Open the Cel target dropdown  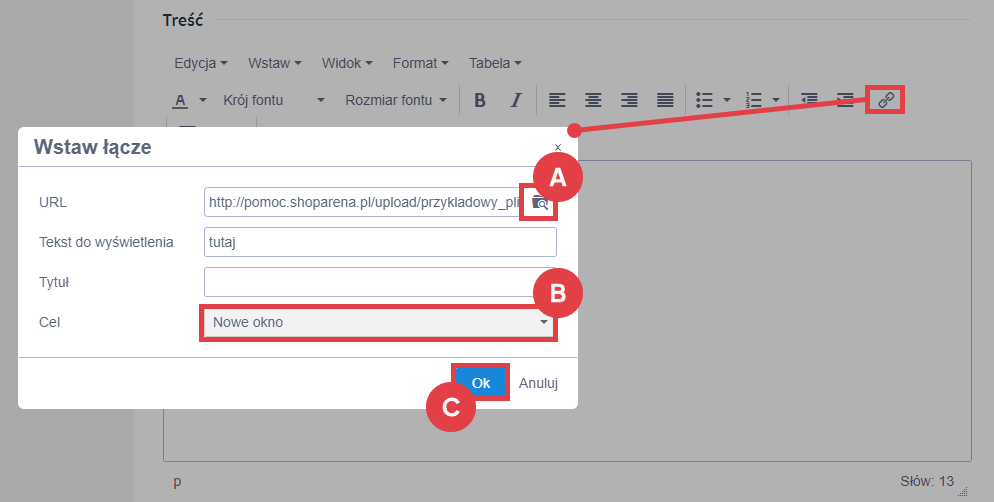[378, 323]
